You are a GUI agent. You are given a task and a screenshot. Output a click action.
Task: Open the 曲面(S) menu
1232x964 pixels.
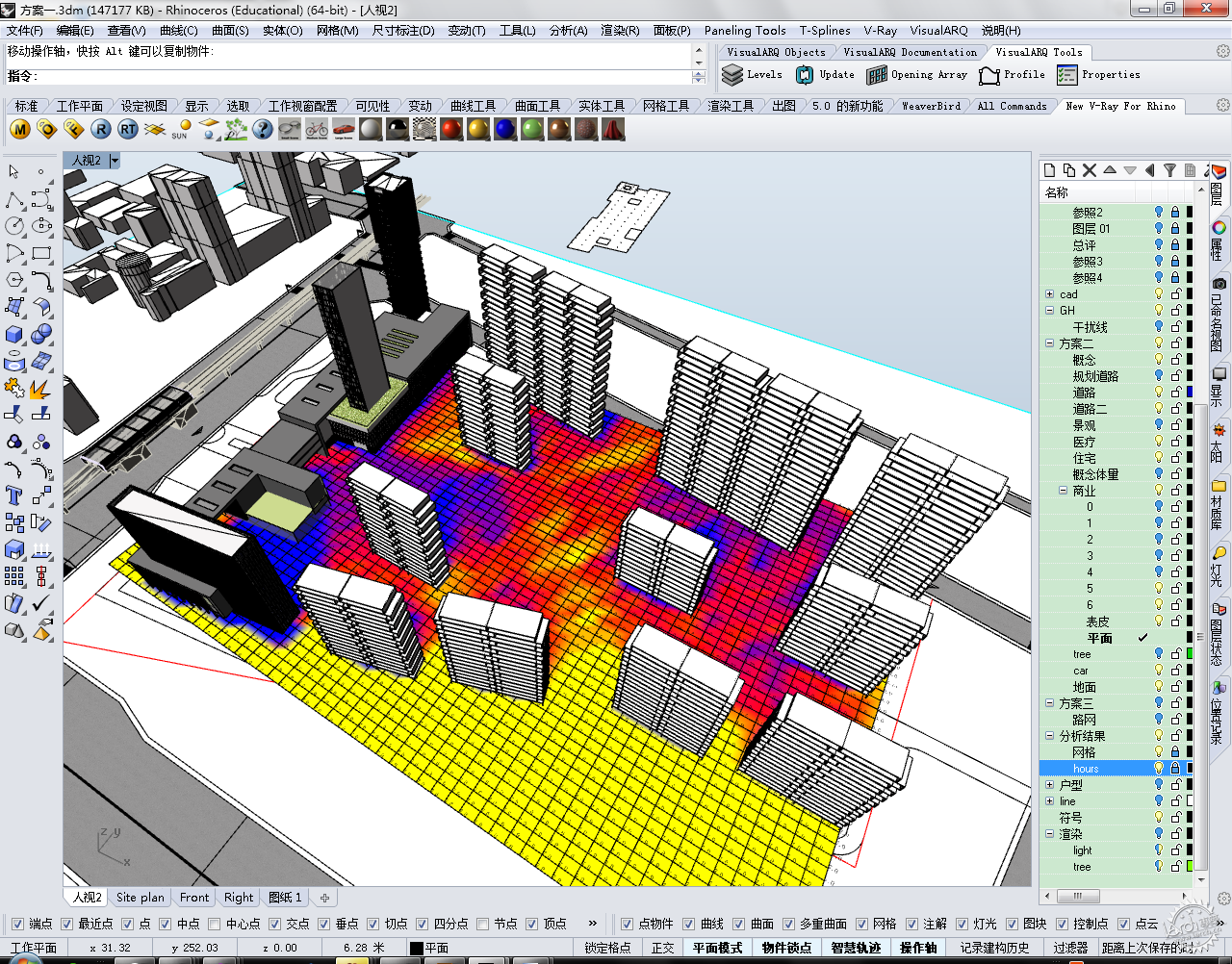coord(230,31)
